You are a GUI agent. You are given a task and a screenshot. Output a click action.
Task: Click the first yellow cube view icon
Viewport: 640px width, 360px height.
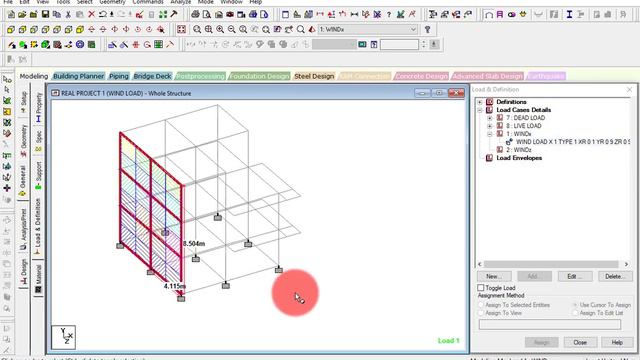tap(11, 29)
